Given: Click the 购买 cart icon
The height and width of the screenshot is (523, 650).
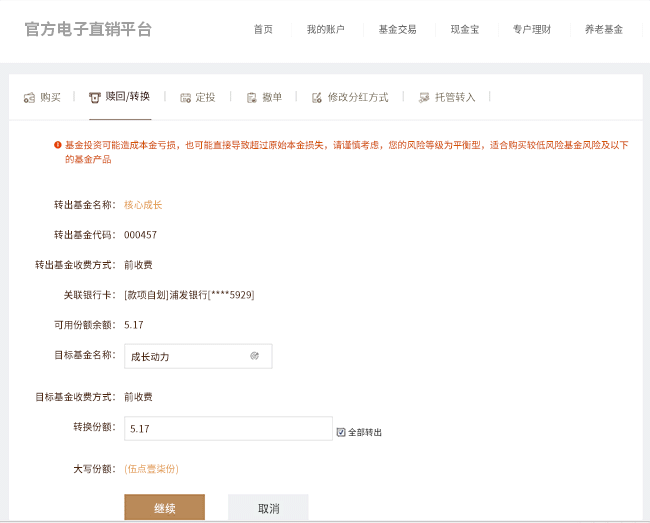Looking at the screenshot, I should pos(29,98).
